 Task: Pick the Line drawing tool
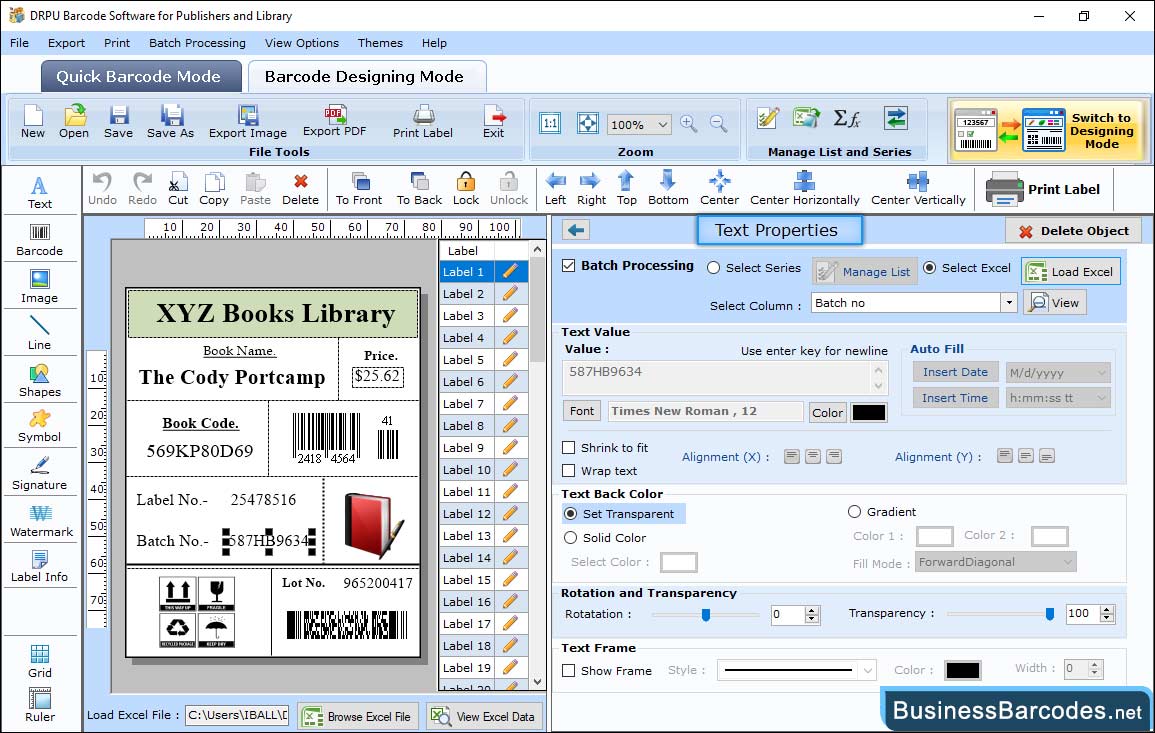[40, 333]
